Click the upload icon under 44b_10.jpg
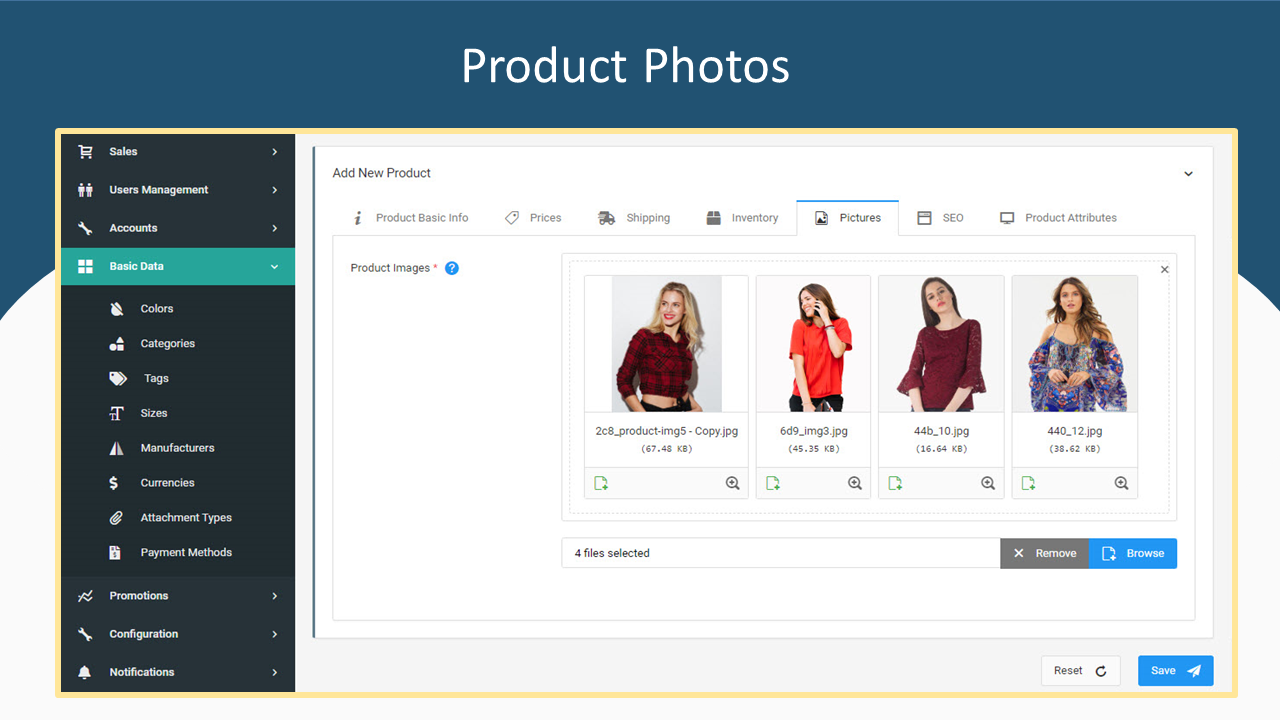The image size is (1280, 720). click(x=895, y=483)
